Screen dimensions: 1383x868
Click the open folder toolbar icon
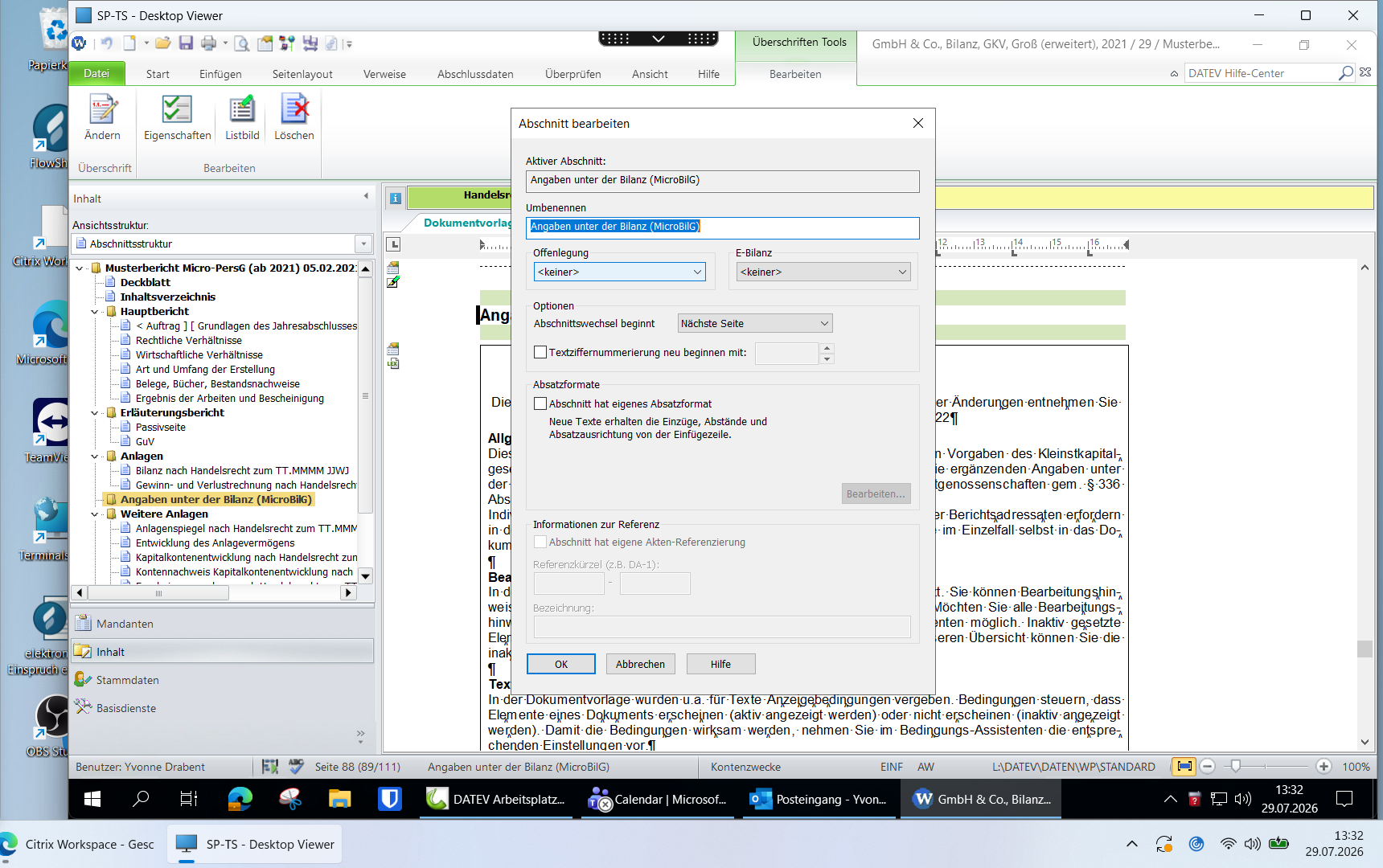[x=162, y=43]
